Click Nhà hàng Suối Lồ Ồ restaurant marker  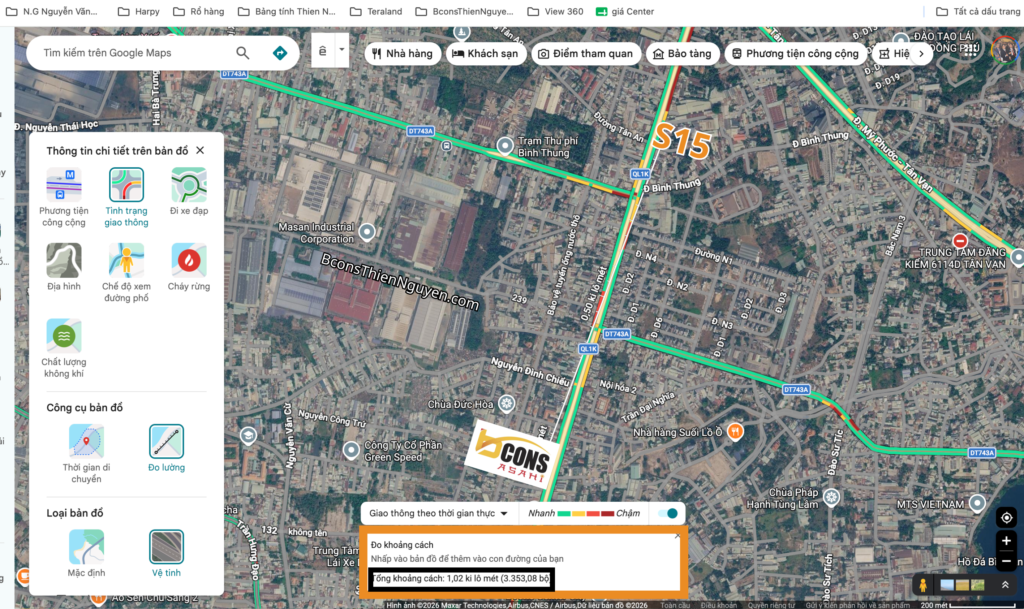coord(735,431)
